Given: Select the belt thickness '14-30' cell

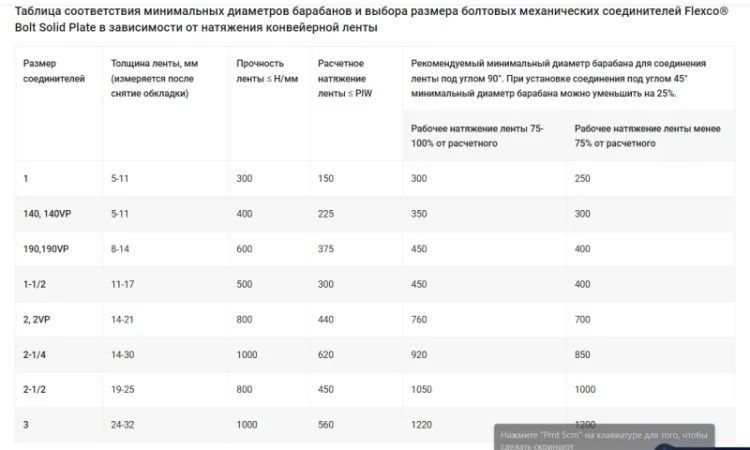Looking at the screenshot, I should coord(122,354).
